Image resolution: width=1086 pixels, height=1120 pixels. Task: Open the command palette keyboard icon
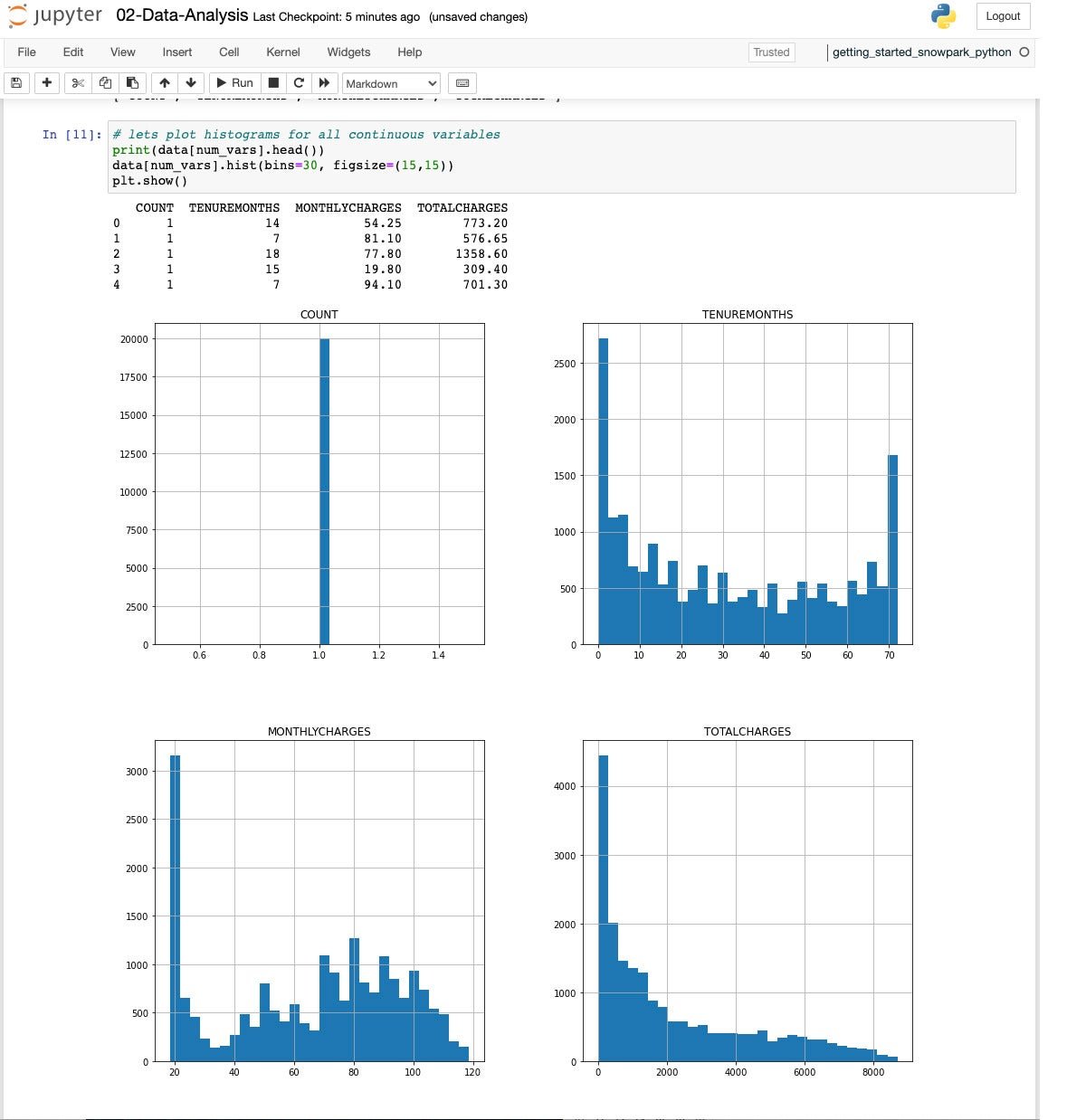[462, 83]
